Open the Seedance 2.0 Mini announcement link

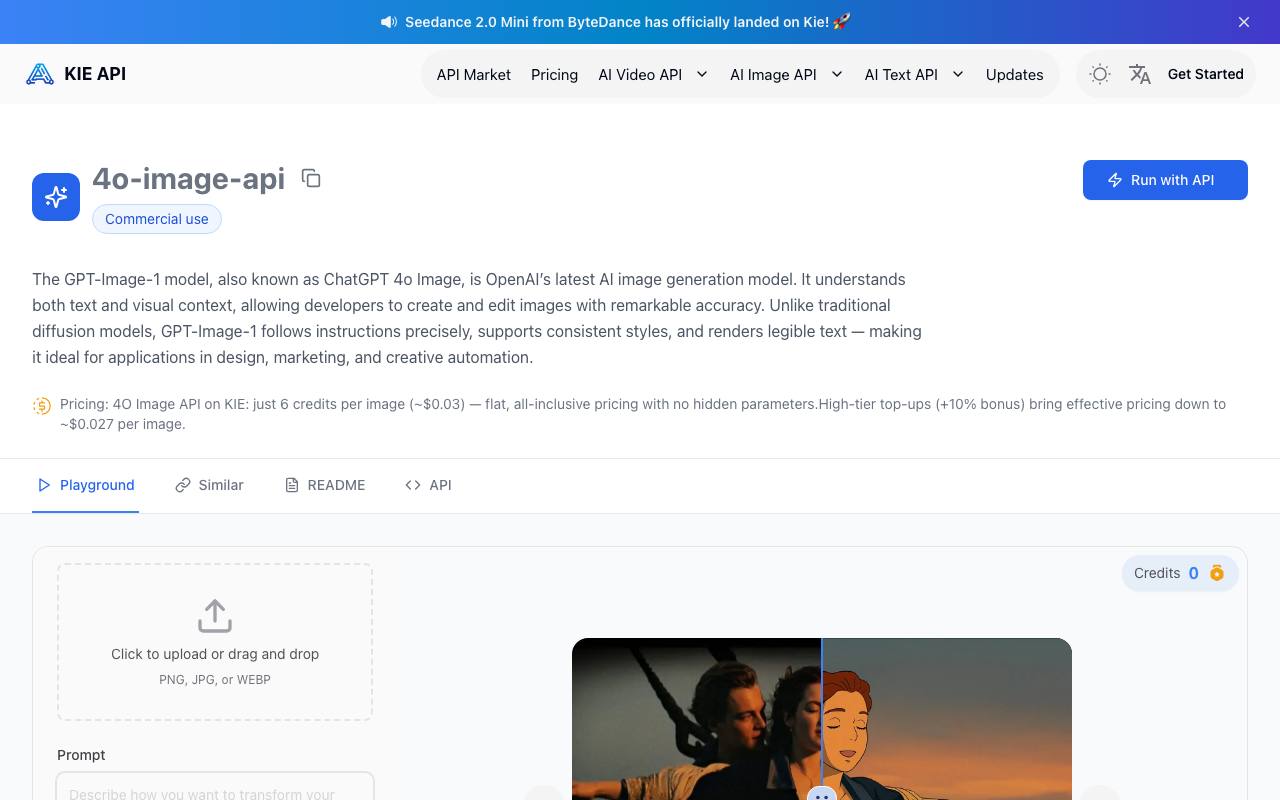tap(628, 22)
